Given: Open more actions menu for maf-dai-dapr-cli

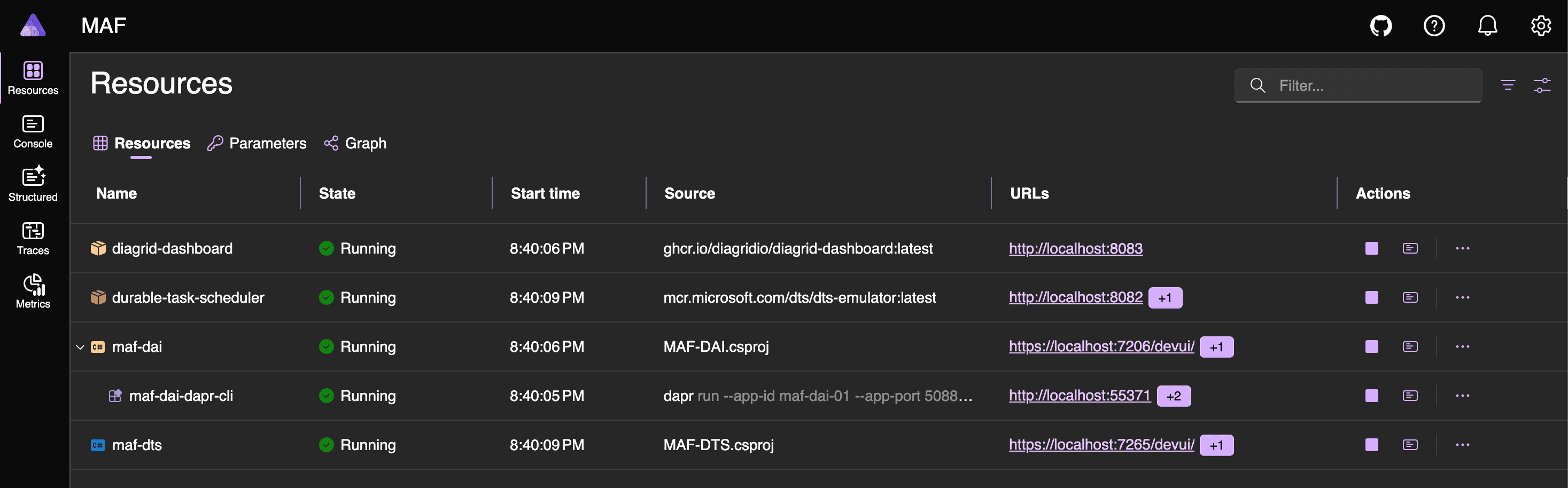Looking at the screenshot, I should pos(1463,396).
